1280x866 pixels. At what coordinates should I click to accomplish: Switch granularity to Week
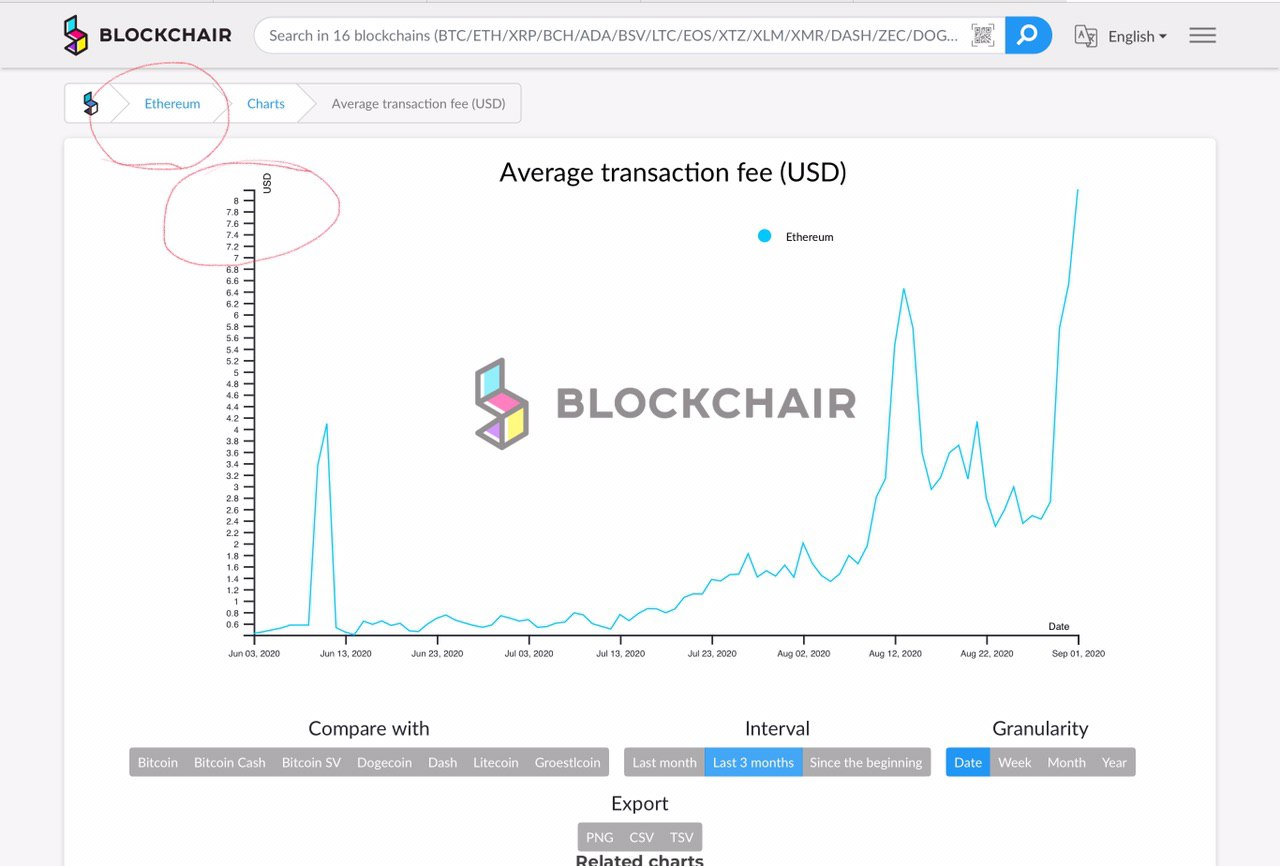pos(1014,762)
